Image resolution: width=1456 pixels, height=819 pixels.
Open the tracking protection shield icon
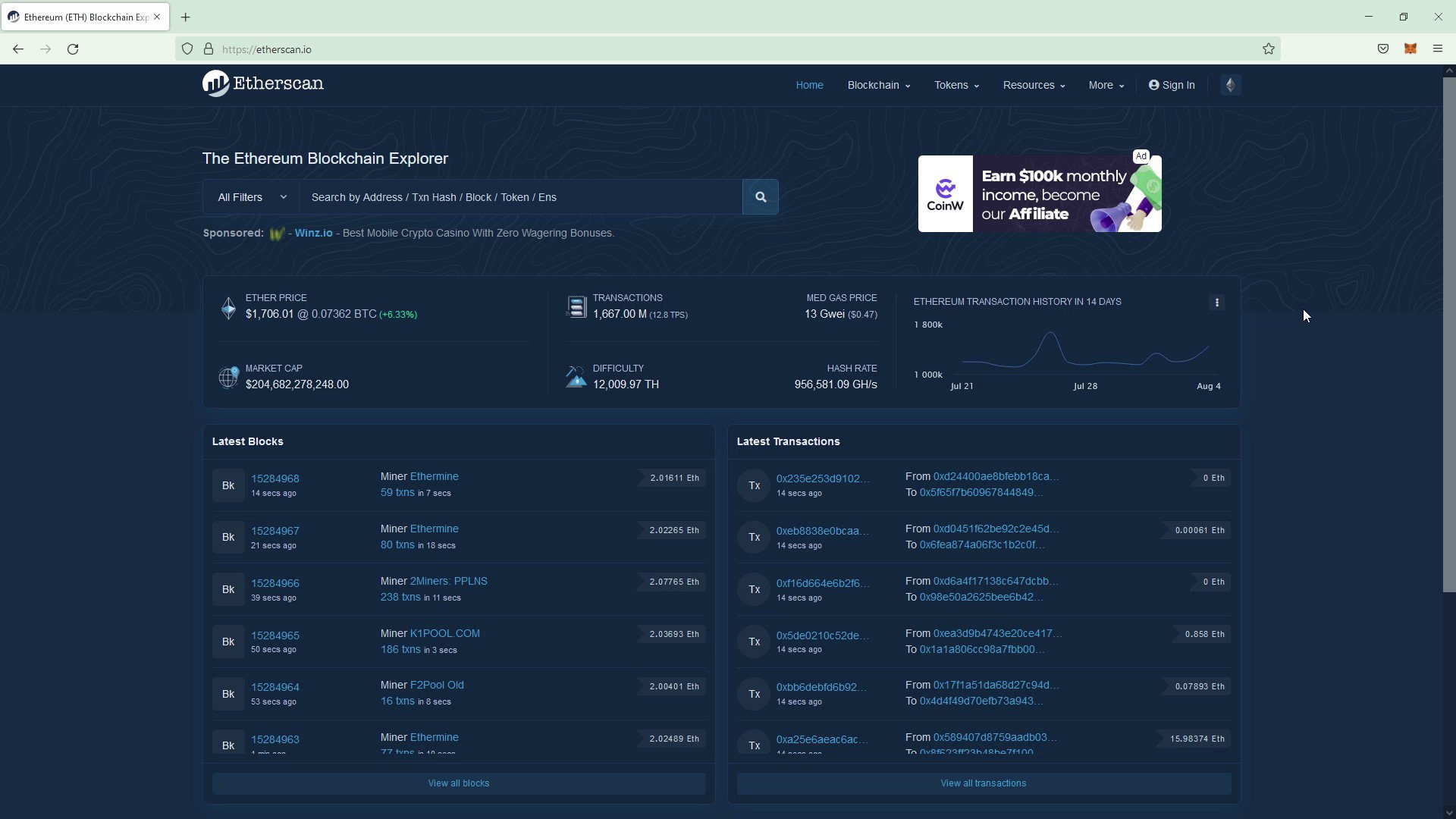pos(187,49)
